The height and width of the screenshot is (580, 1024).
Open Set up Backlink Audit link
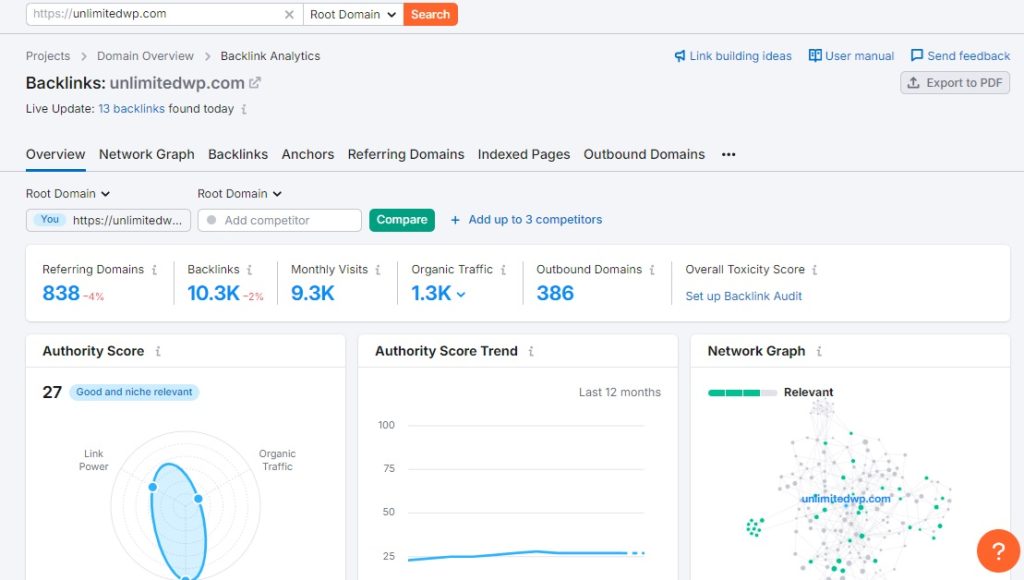coord(744,297)
